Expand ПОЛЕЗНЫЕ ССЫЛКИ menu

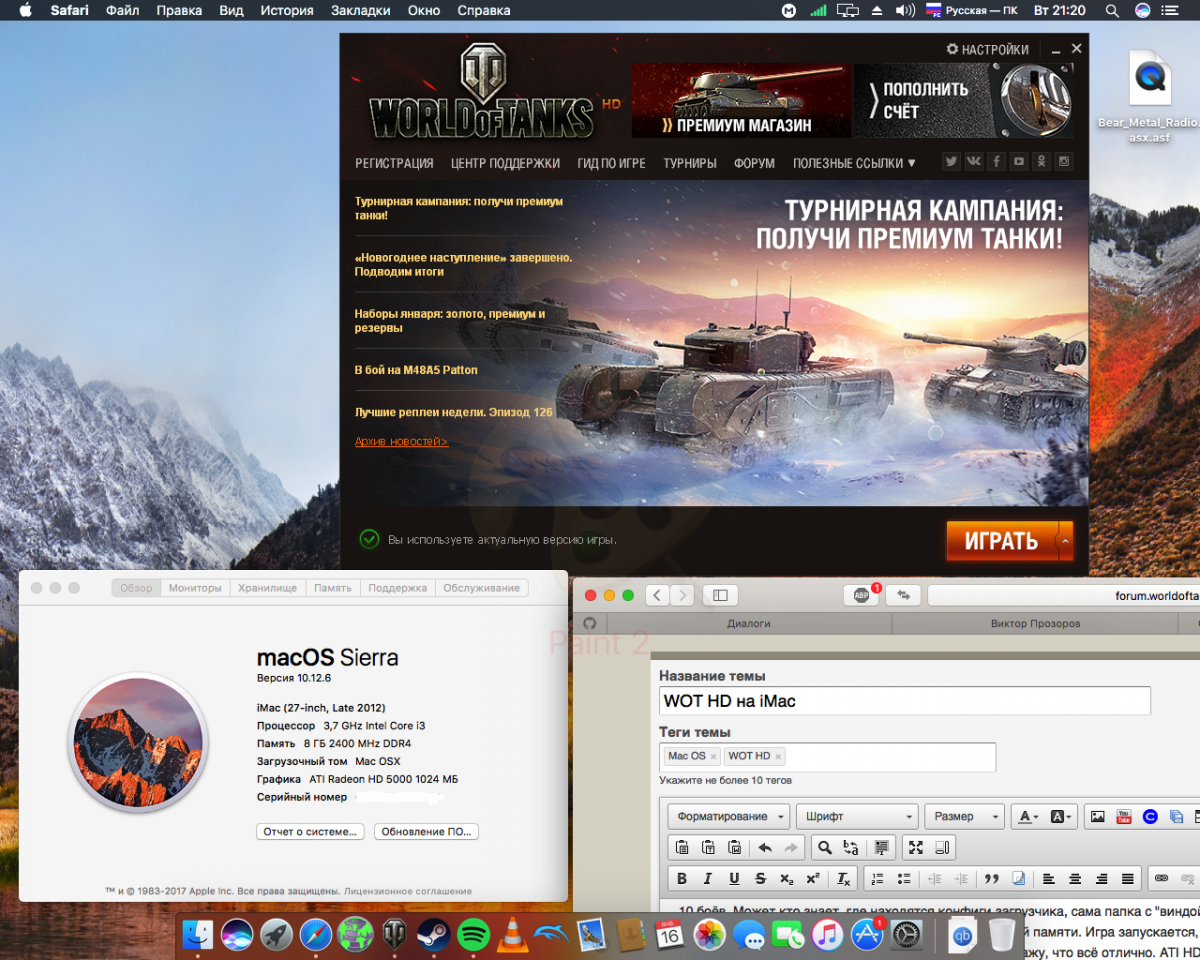coord(854,163)
